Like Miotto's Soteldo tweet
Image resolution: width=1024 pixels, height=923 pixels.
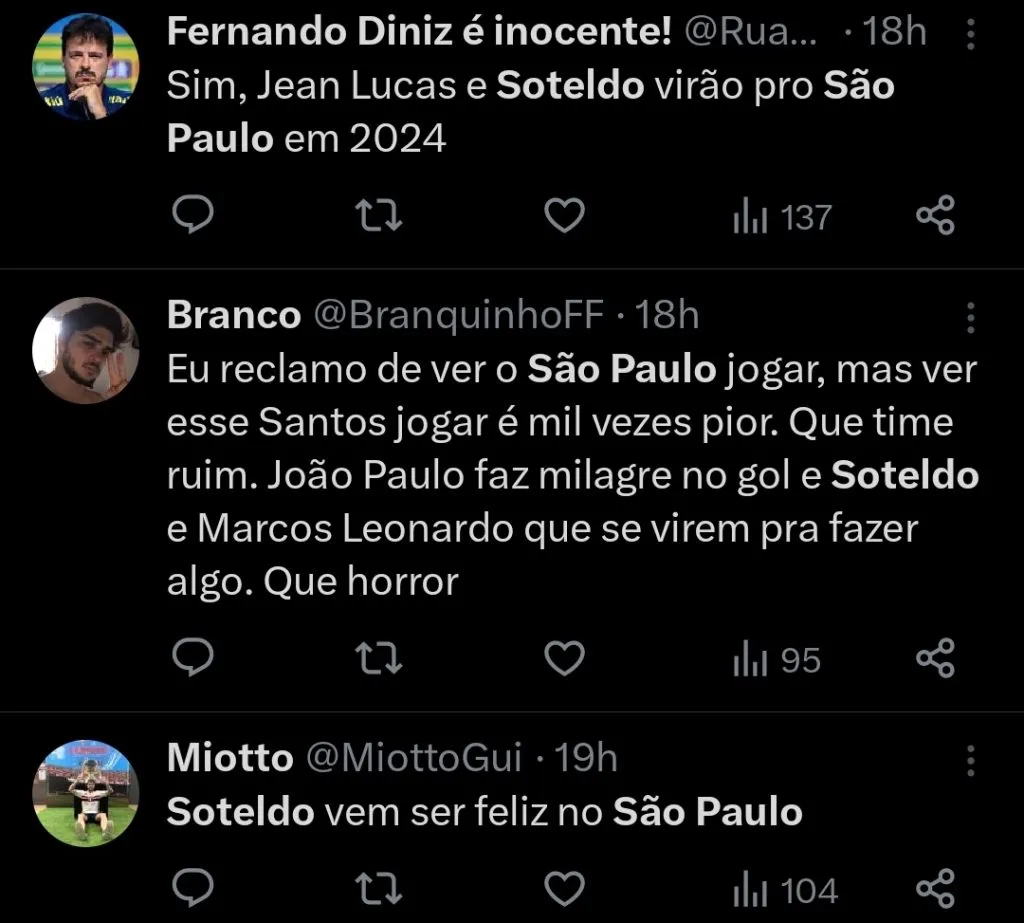(565, 887)
